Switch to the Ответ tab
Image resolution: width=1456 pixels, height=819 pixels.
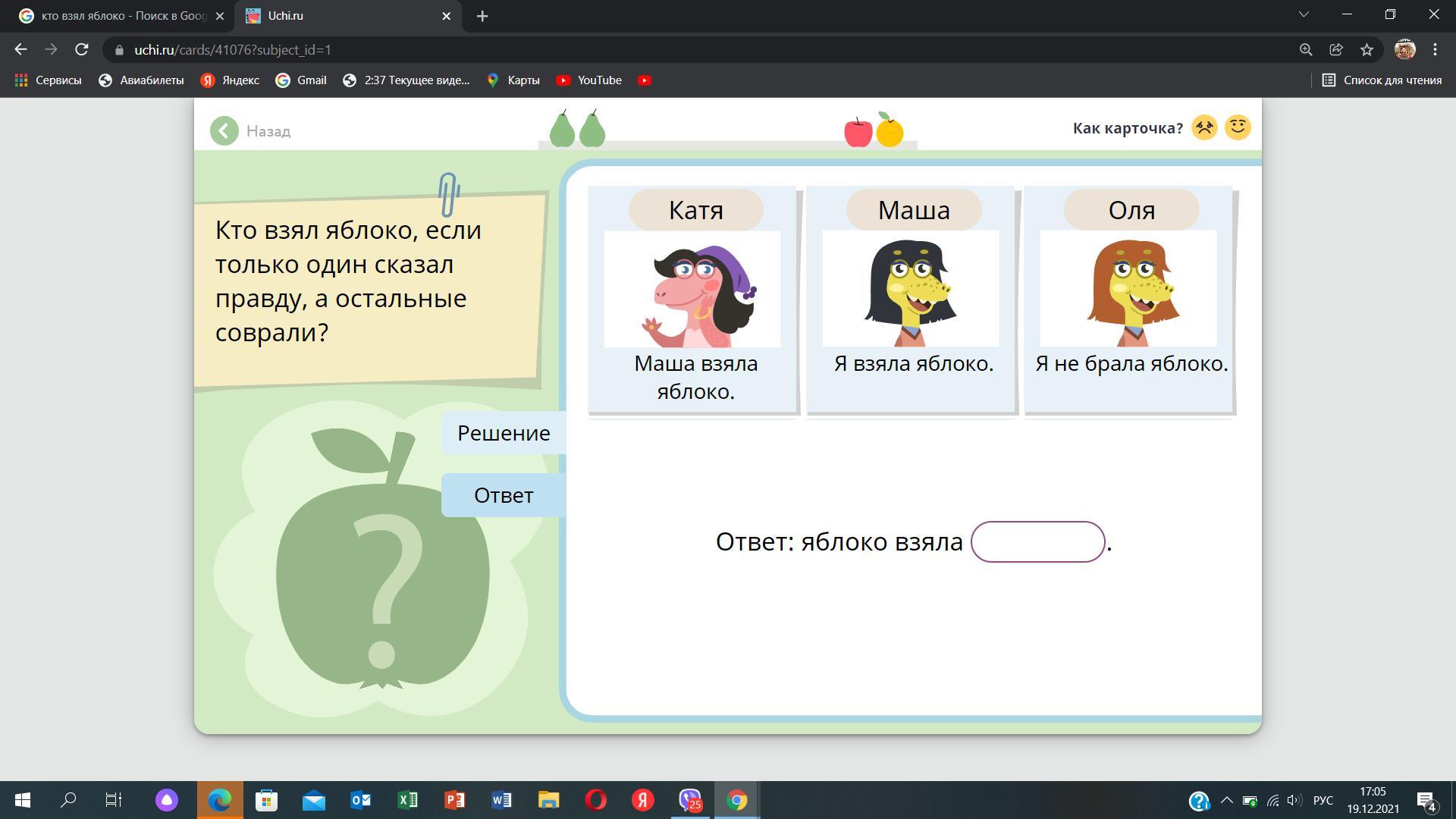point(504,495)
